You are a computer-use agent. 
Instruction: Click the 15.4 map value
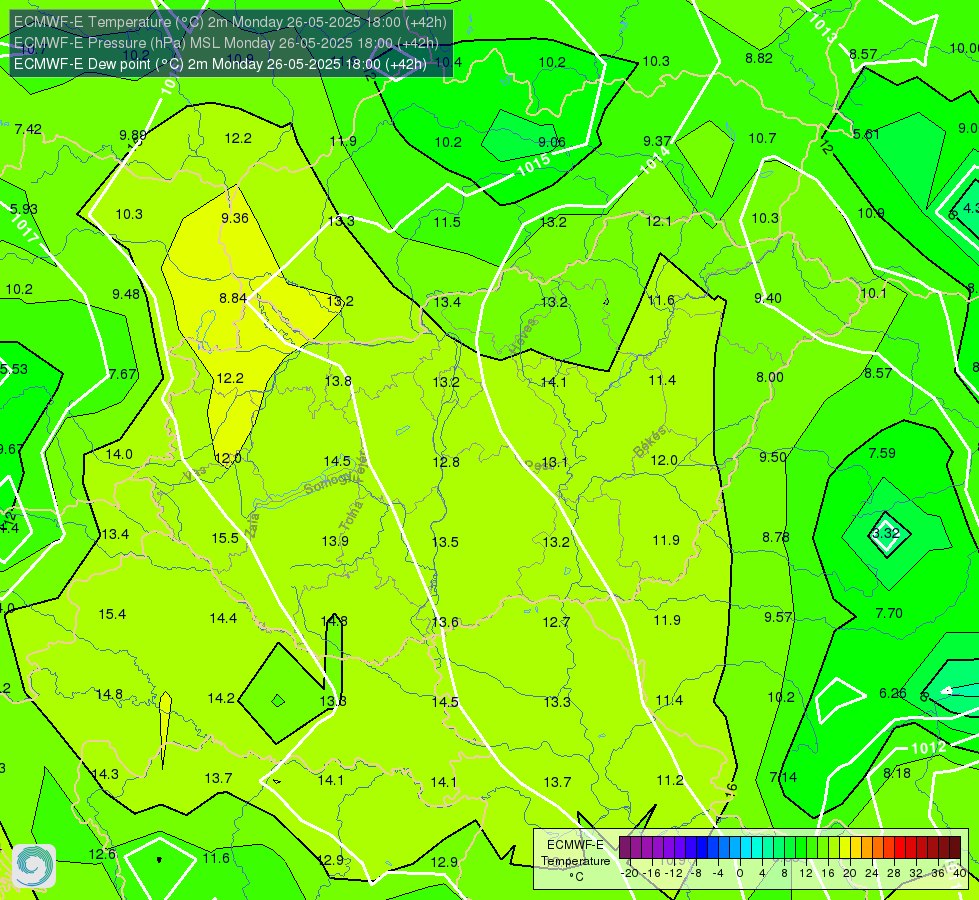(x=112, y=615)
